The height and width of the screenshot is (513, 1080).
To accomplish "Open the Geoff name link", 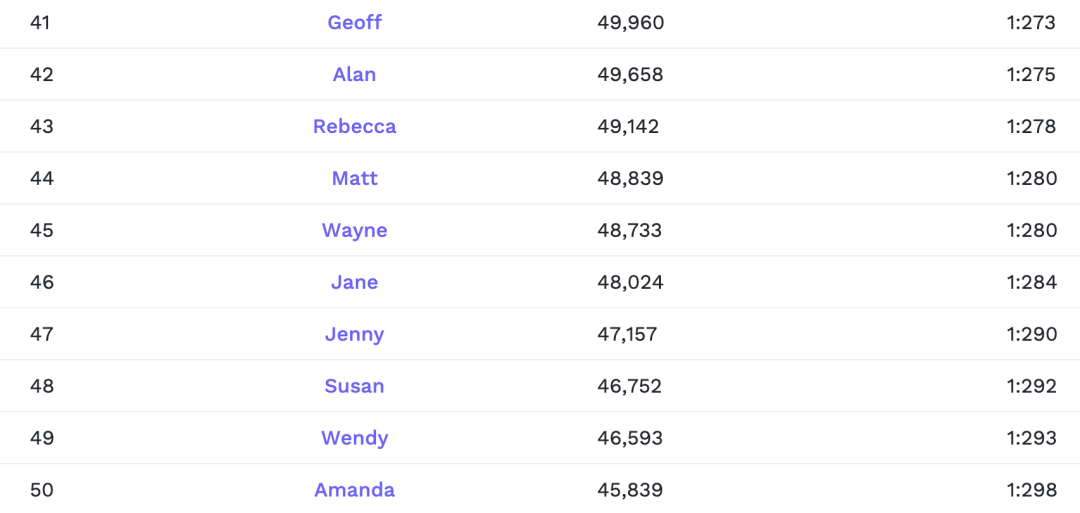I will pos(354,22).
